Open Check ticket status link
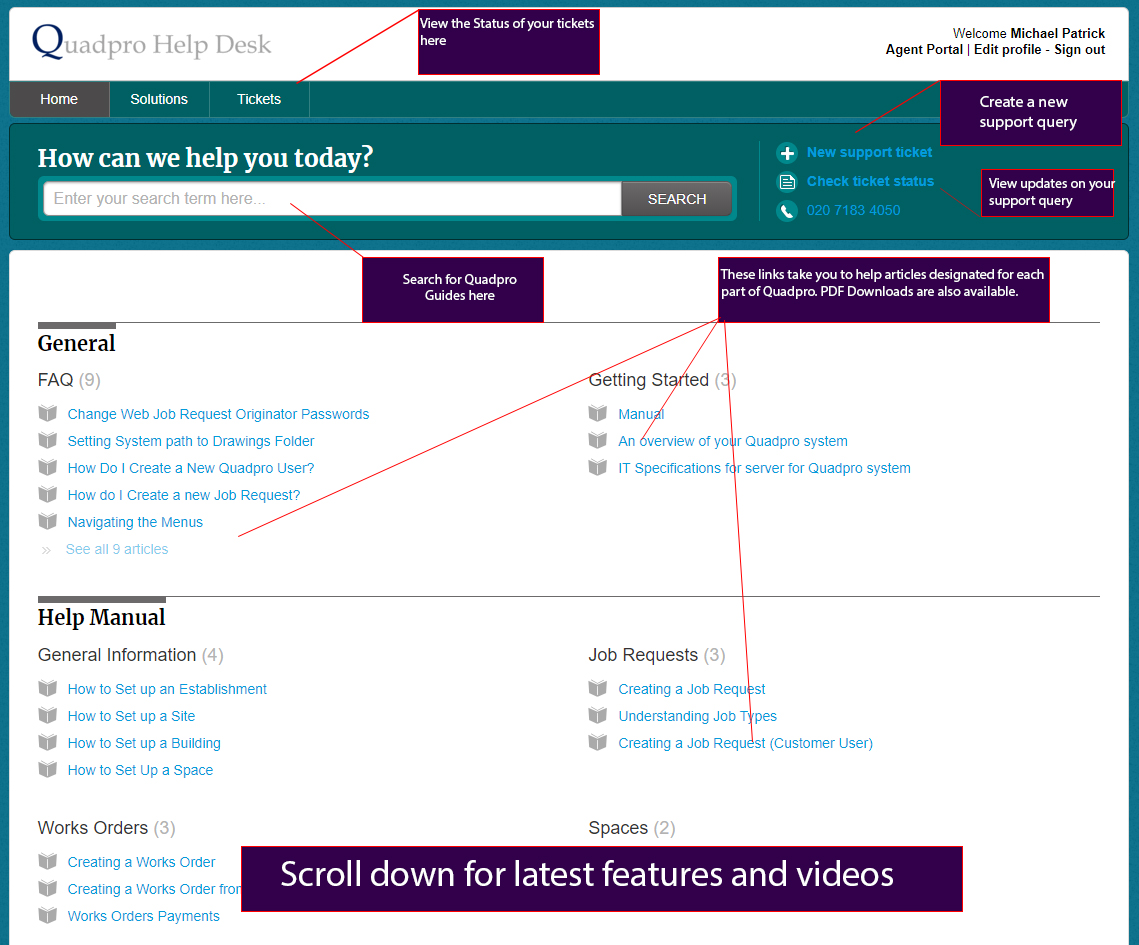The height and width of the screenshot is (945, 1139). [870, 182]
